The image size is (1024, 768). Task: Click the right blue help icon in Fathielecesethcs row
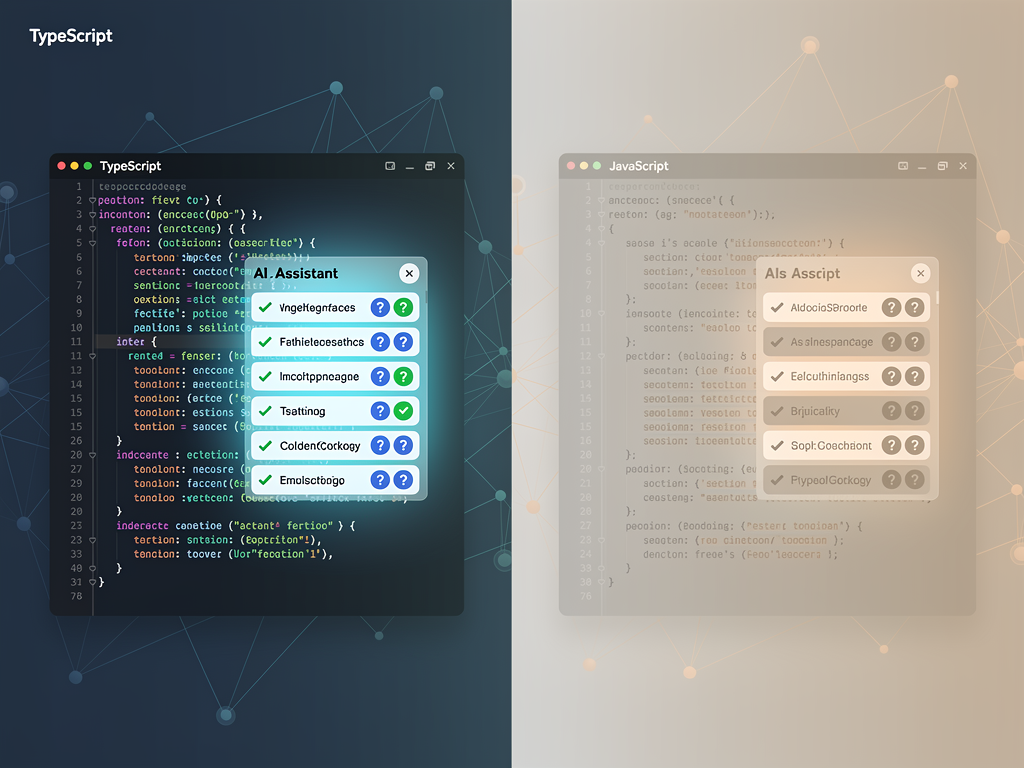tap(404, 342)
